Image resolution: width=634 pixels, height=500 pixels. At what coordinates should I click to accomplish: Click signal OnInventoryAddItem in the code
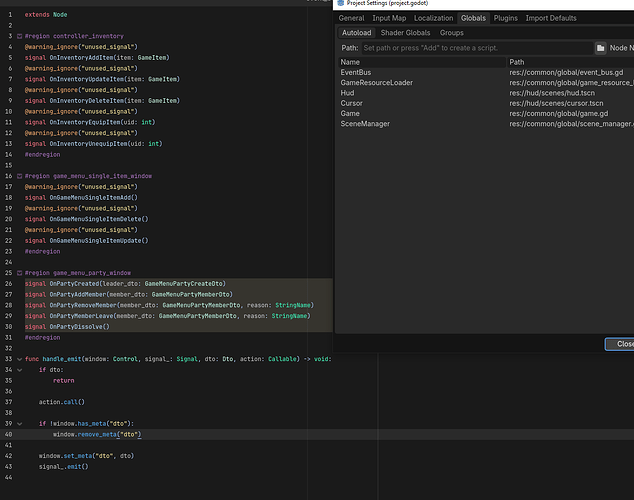[97, 58]
